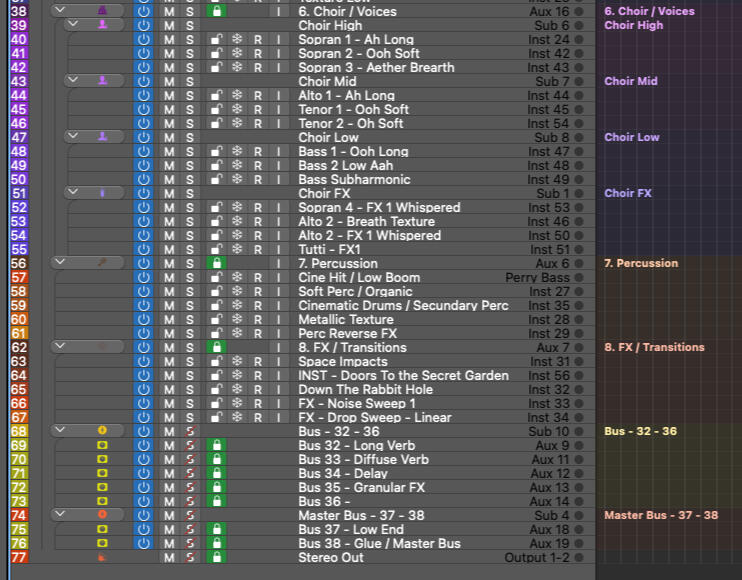Click green lock on 7. Percussion track
The height and width of the screenshot is (580, 742).
(x=216, y=264)
